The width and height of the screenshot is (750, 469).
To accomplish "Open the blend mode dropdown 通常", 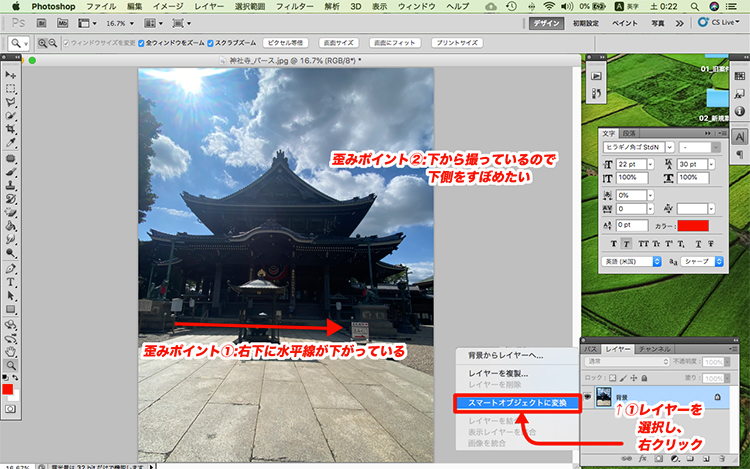I will pyautogui.click(x=626, y=361).
